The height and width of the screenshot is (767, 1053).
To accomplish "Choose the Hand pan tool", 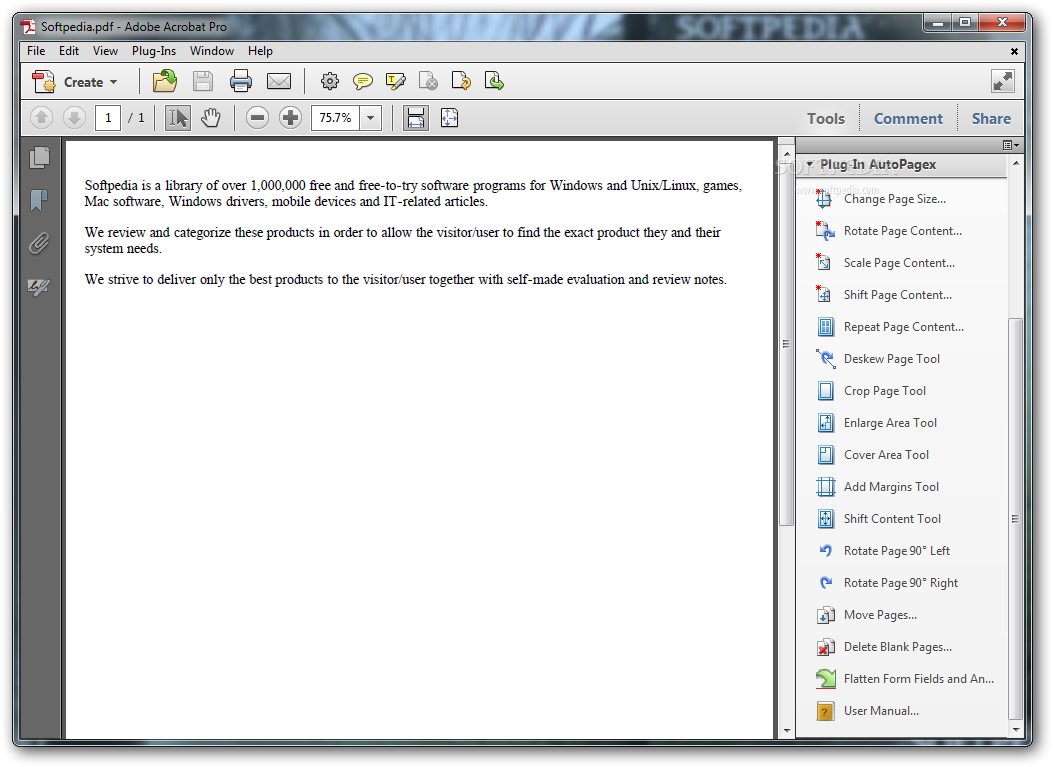I will (211, 118).
